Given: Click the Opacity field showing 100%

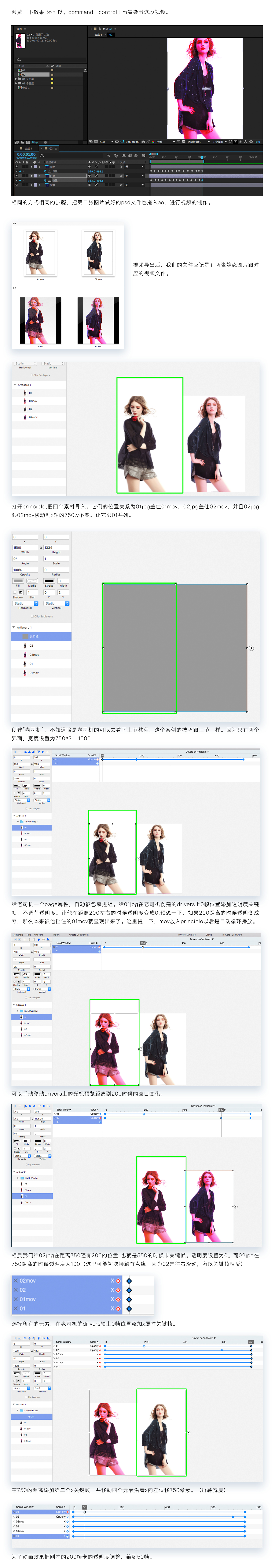Looking at the screenshot, I should click(25, 570).
